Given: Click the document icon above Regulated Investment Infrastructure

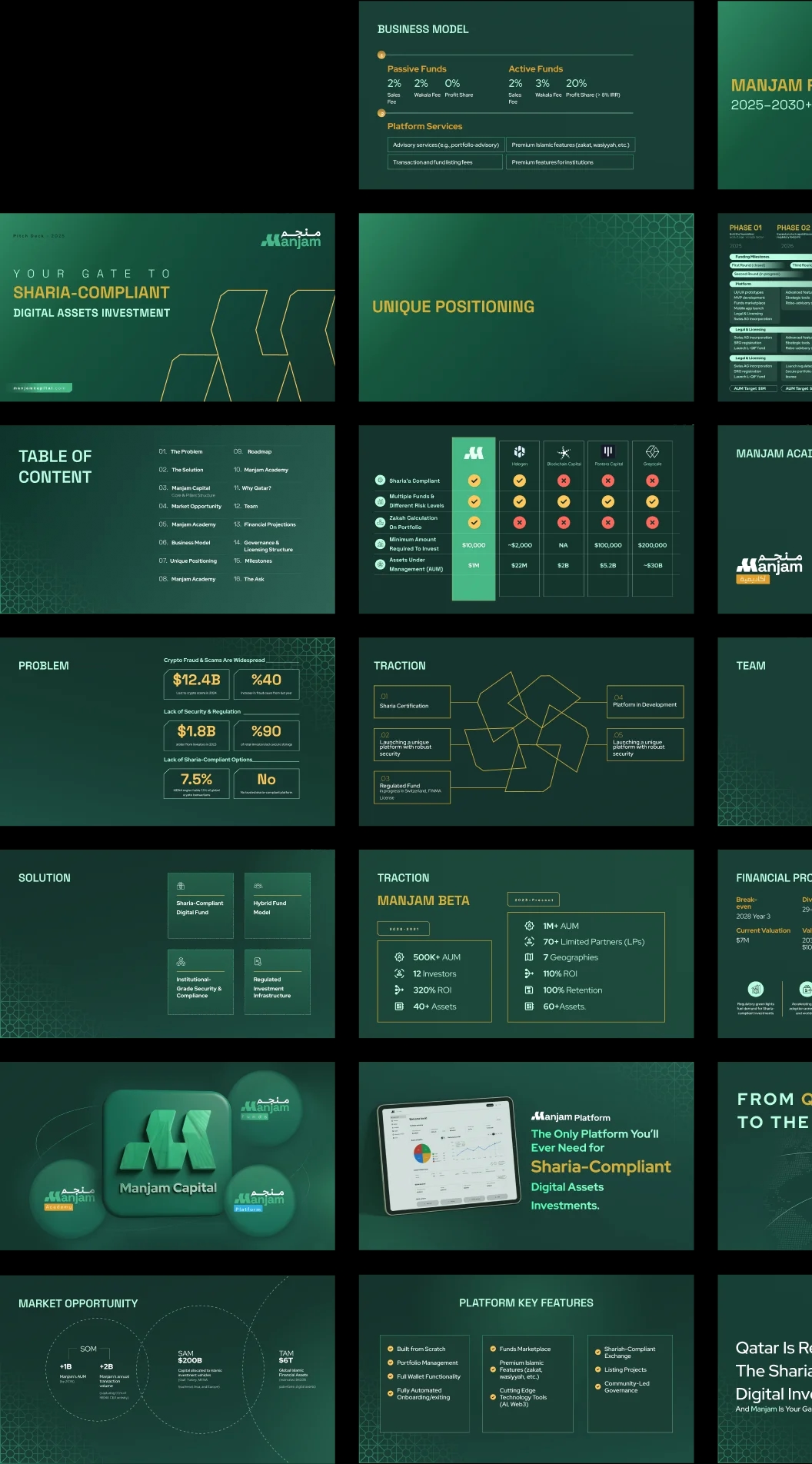Looking at the screenshot, I should (258, 962).
